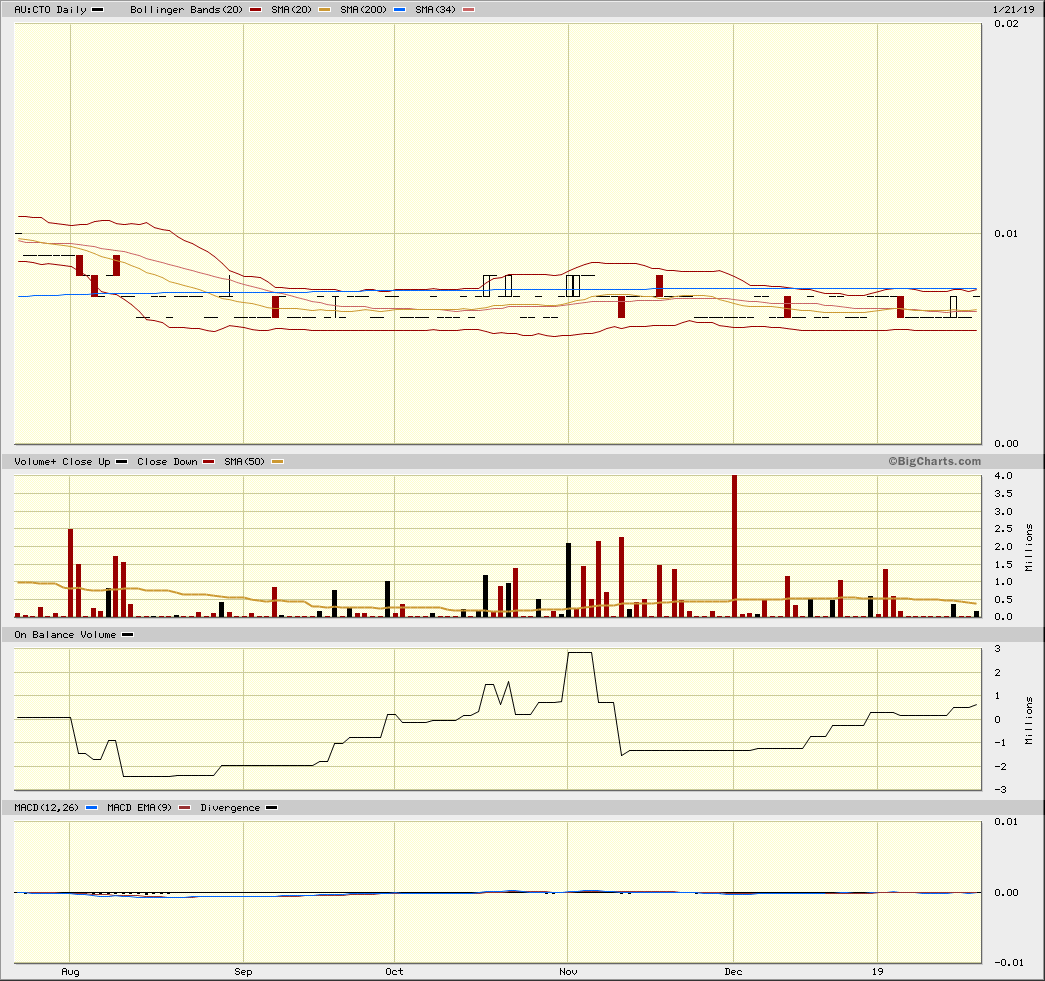Click the red candlestick in early August

pos(80,265)
